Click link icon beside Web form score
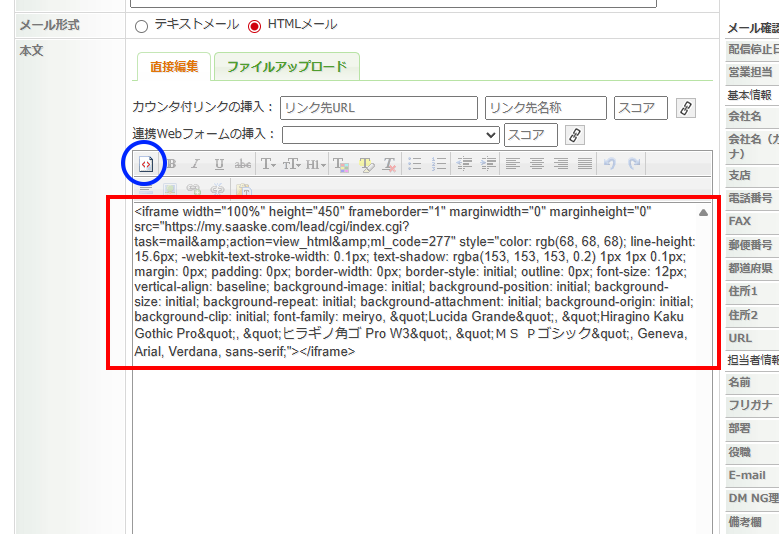The image size is (779, 534). coord(575,135)
